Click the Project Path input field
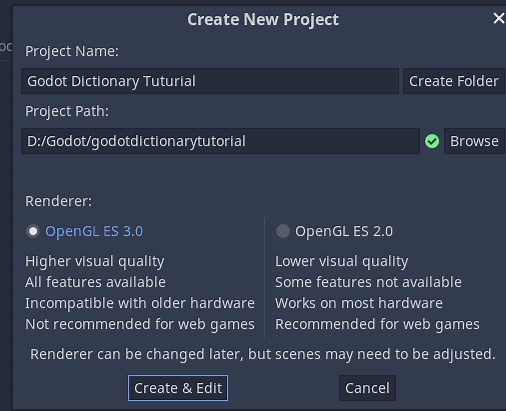 pos(220,141)
